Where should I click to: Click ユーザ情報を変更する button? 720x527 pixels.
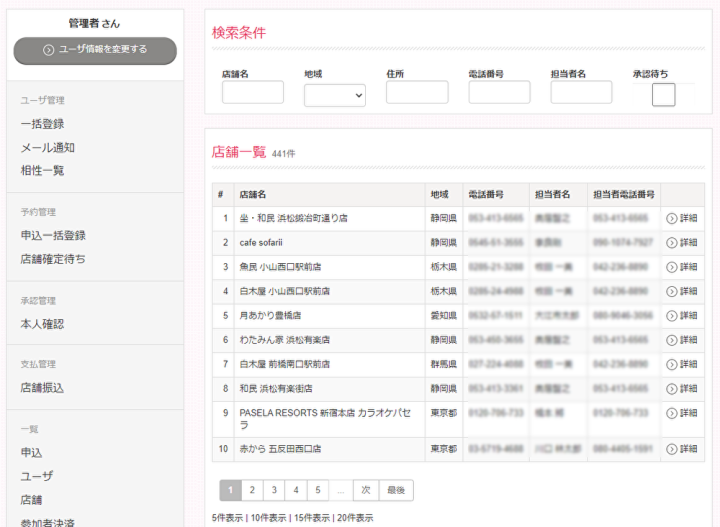95,50
